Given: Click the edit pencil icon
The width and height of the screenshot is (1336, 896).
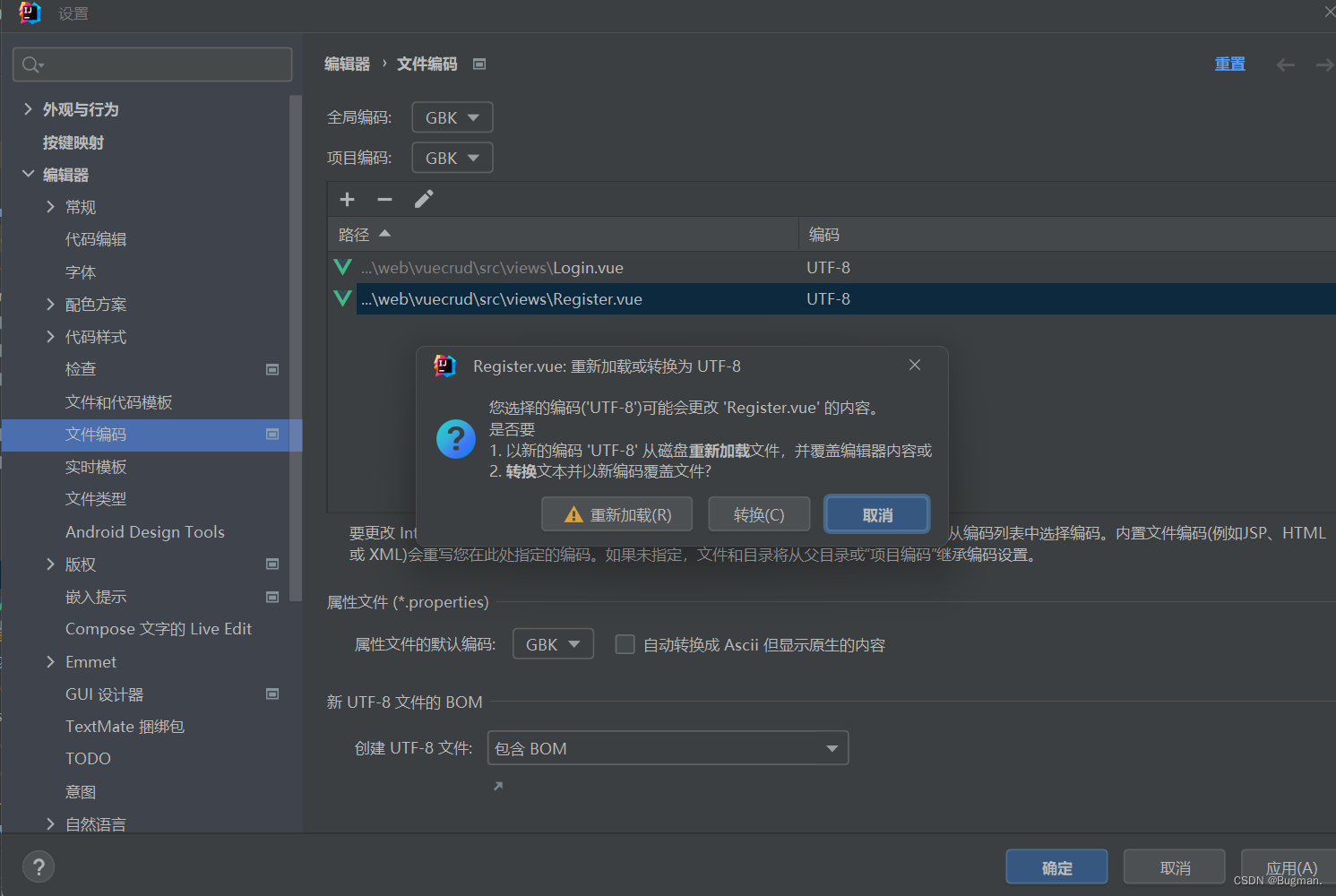Looking at the screenshot, I should (424, 199).
